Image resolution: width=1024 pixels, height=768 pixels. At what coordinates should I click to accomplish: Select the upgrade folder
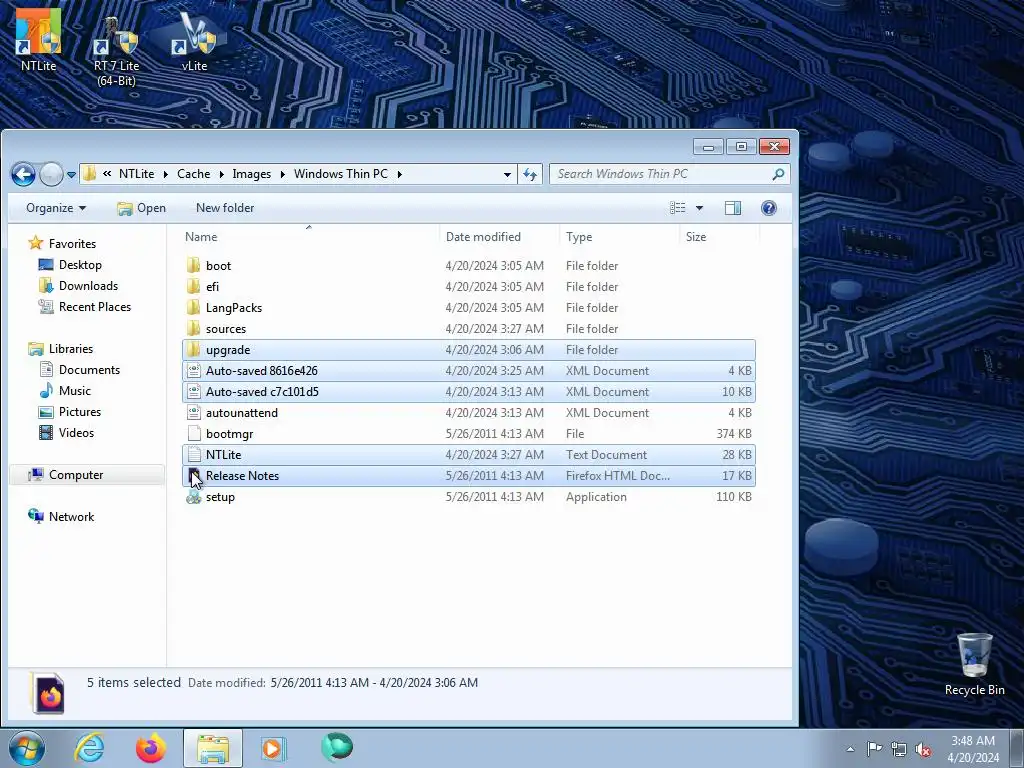pos(469,349)
